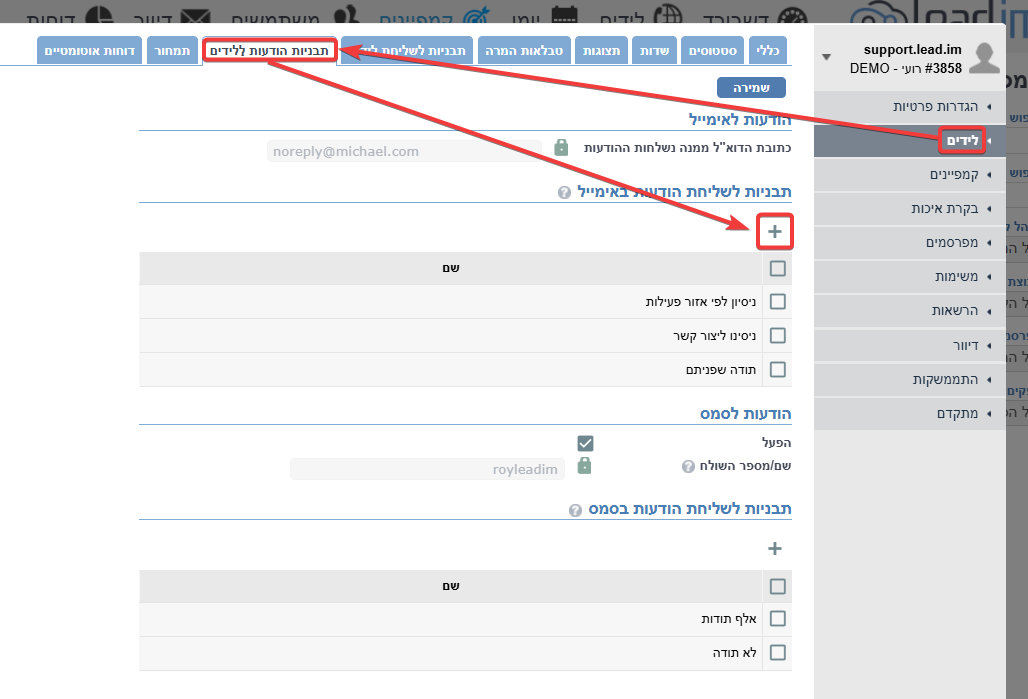Check the box for 'תודה שפניתם' template
The image size is (1028, 699).
pyautogui.click(x=777, y=370)
